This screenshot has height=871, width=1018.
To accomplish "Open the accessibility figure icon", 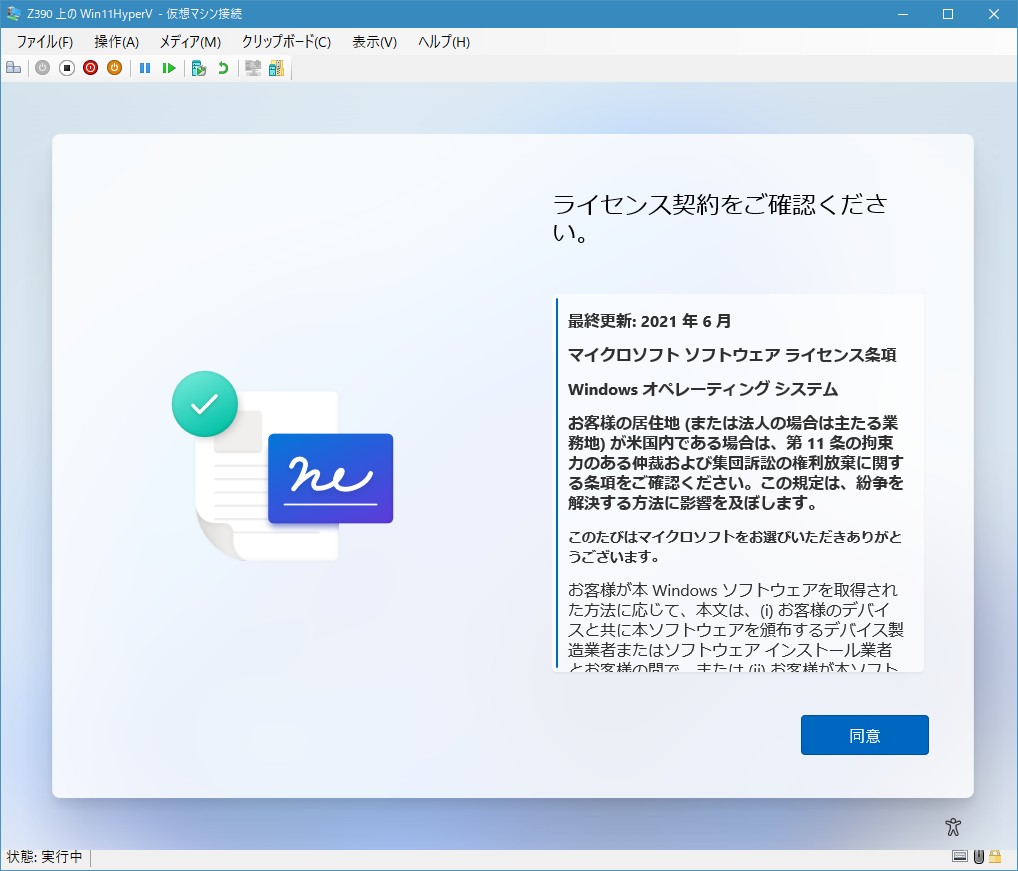I will [x=952, y=827].
